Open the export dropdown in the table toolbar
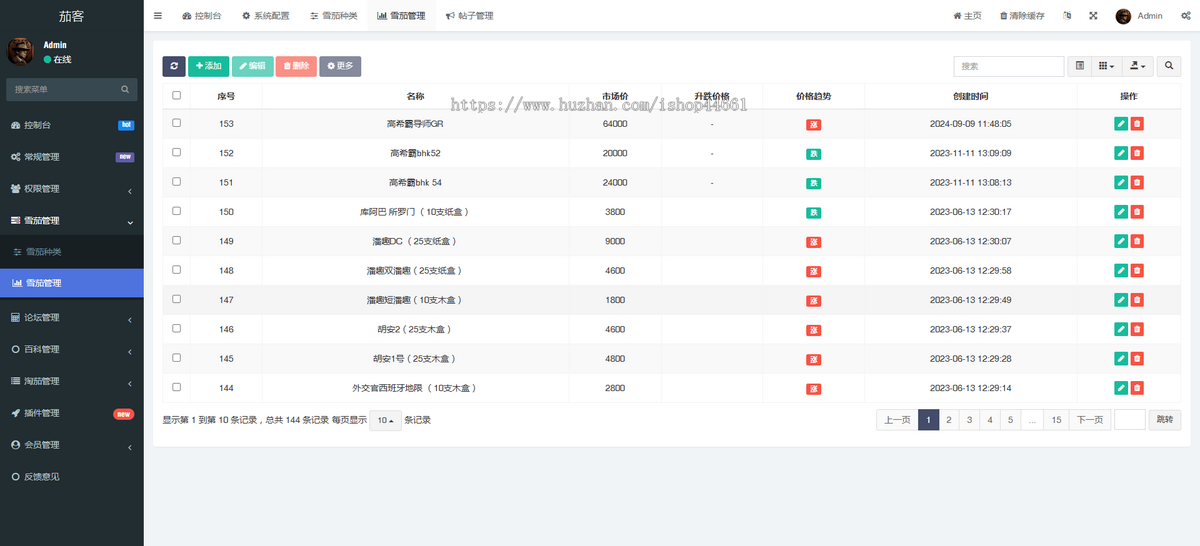Screen dimensions: 1200x546 [1137, 66]
